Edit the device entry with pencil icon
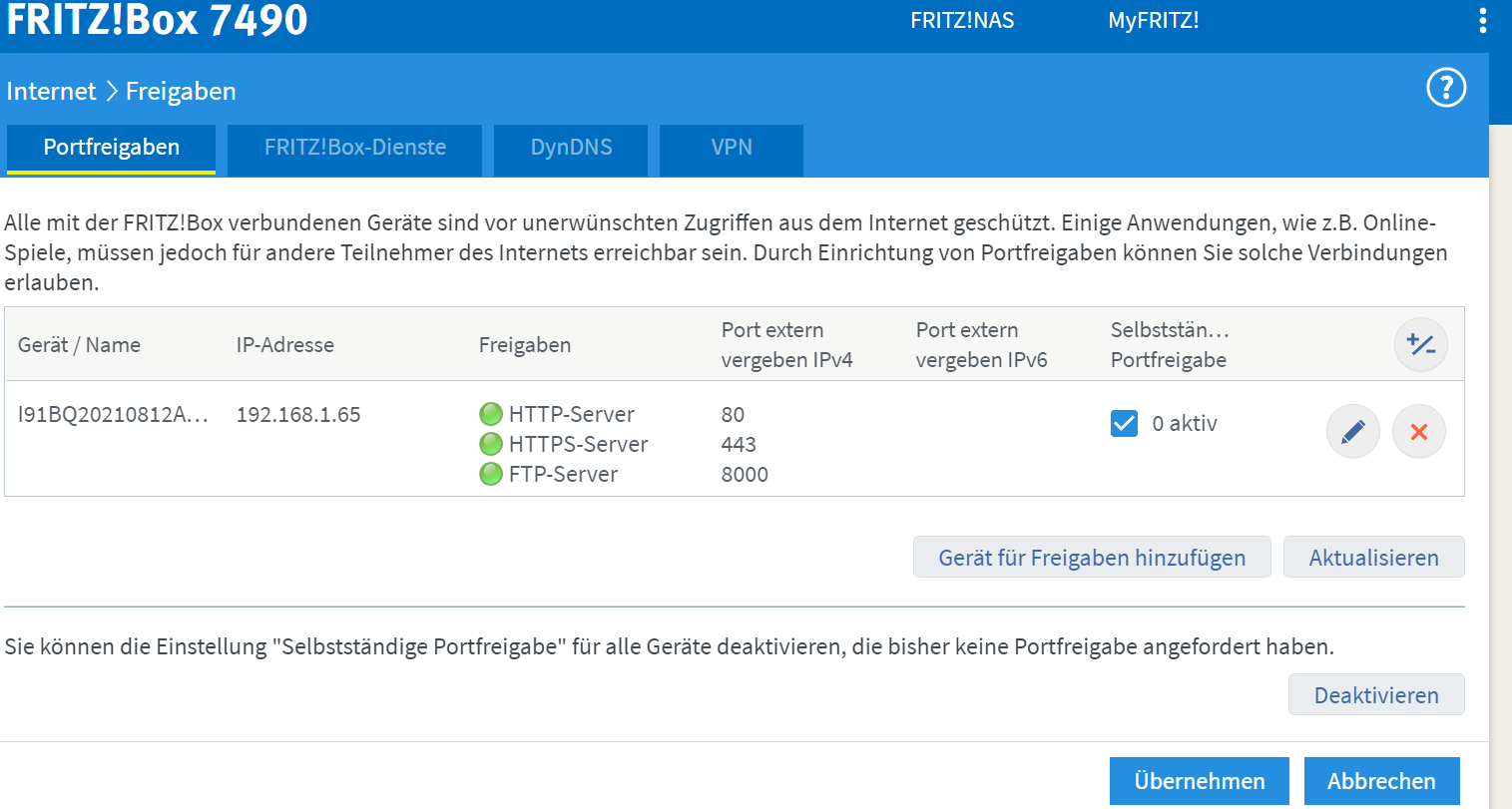 tap(1352, 432)
